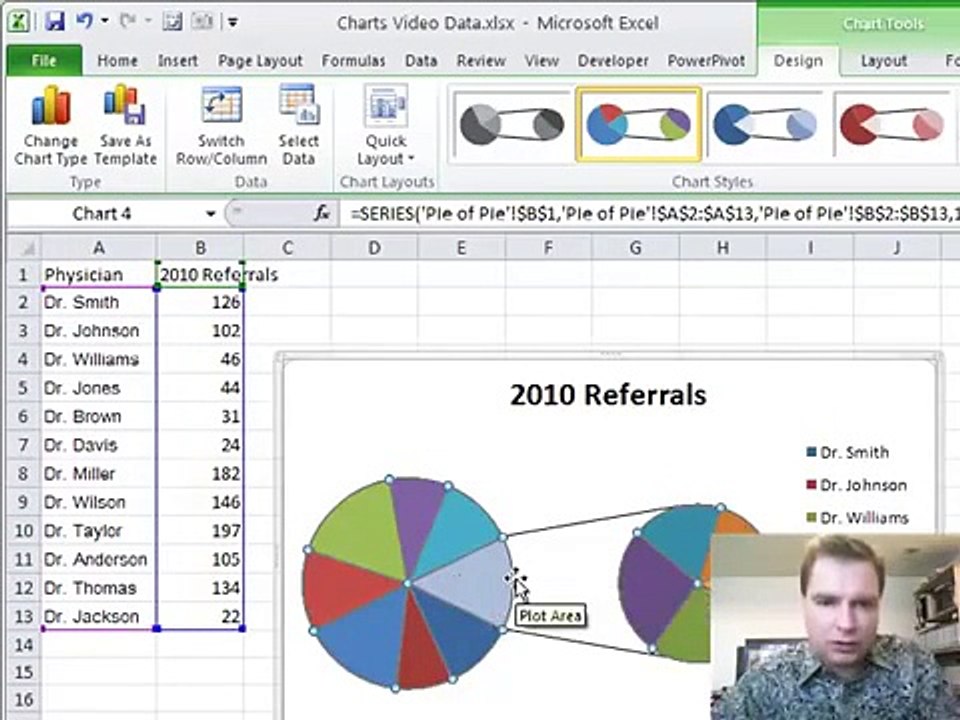Open the Name Box dropdown arrow
Screen dimensions: 960x720
click(x=210, y=214)
